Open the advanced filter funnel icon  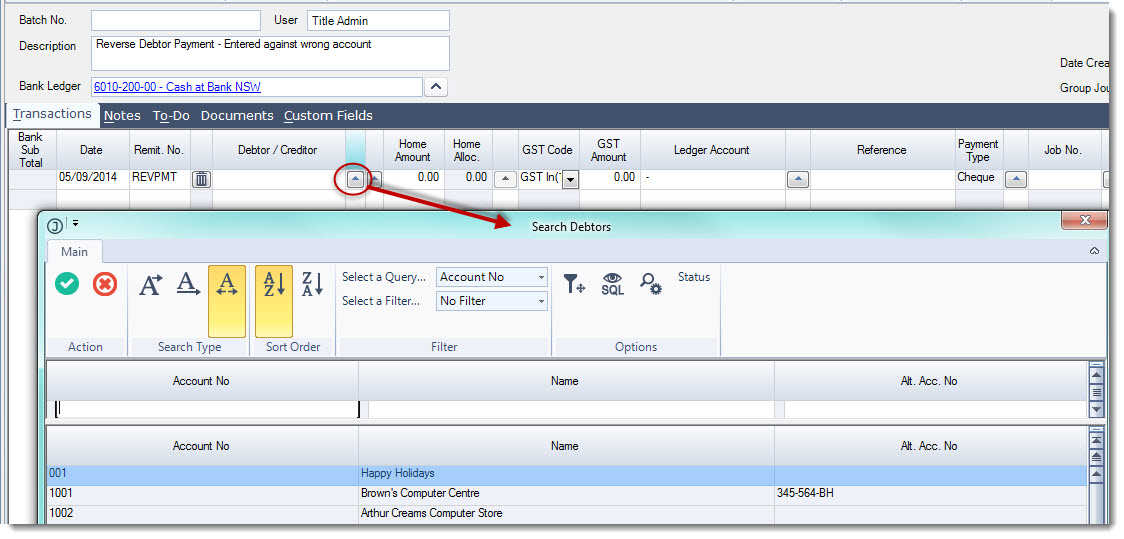tap(573, 284)
